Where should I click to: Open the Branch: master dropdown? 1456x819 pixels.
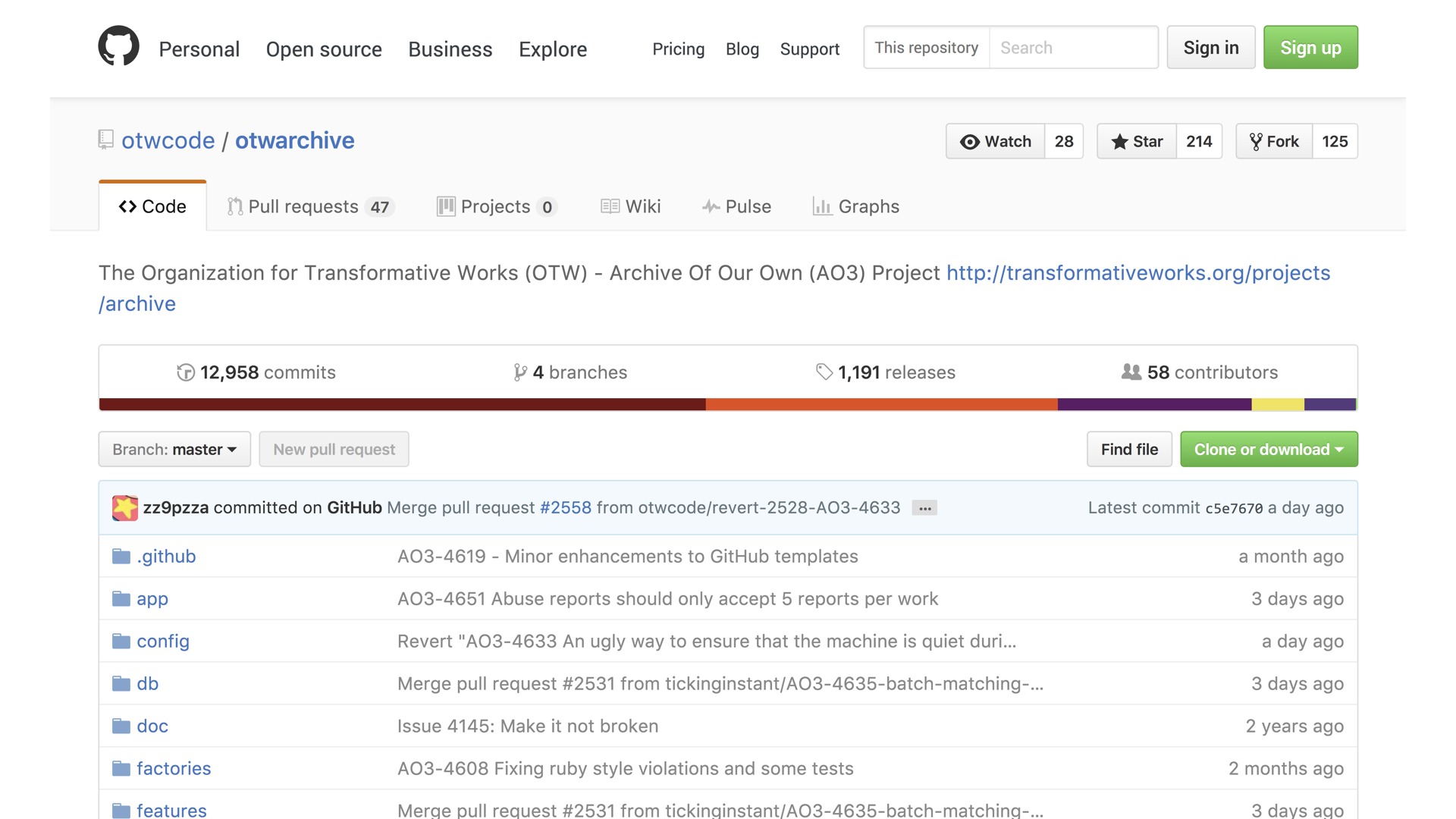pyautogui.click(x=174, y=449)
